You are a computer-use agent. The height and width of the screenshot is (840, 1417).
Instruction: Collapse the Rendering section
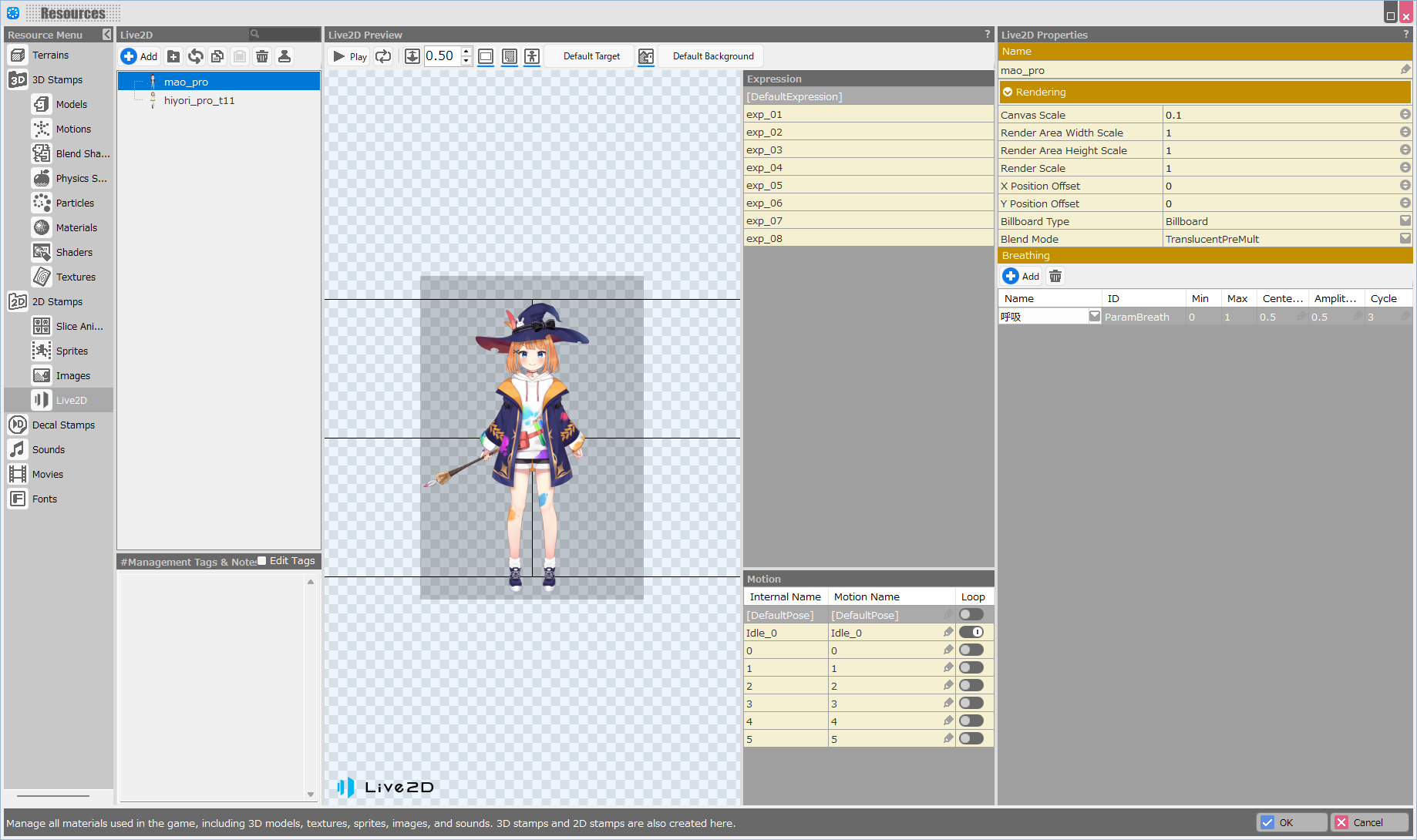pyautogui.click(x=1008, y=92)
